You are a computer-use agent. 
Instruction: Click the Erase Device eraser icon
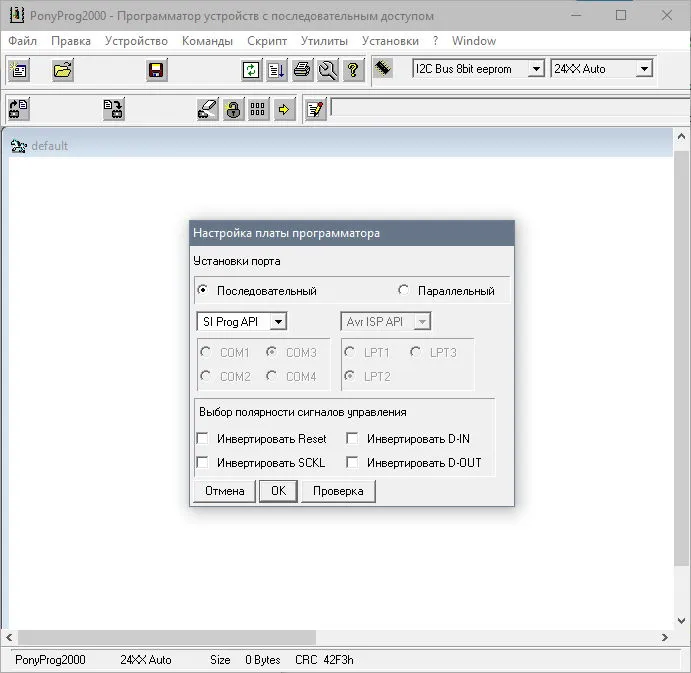(x=207, y=109)
